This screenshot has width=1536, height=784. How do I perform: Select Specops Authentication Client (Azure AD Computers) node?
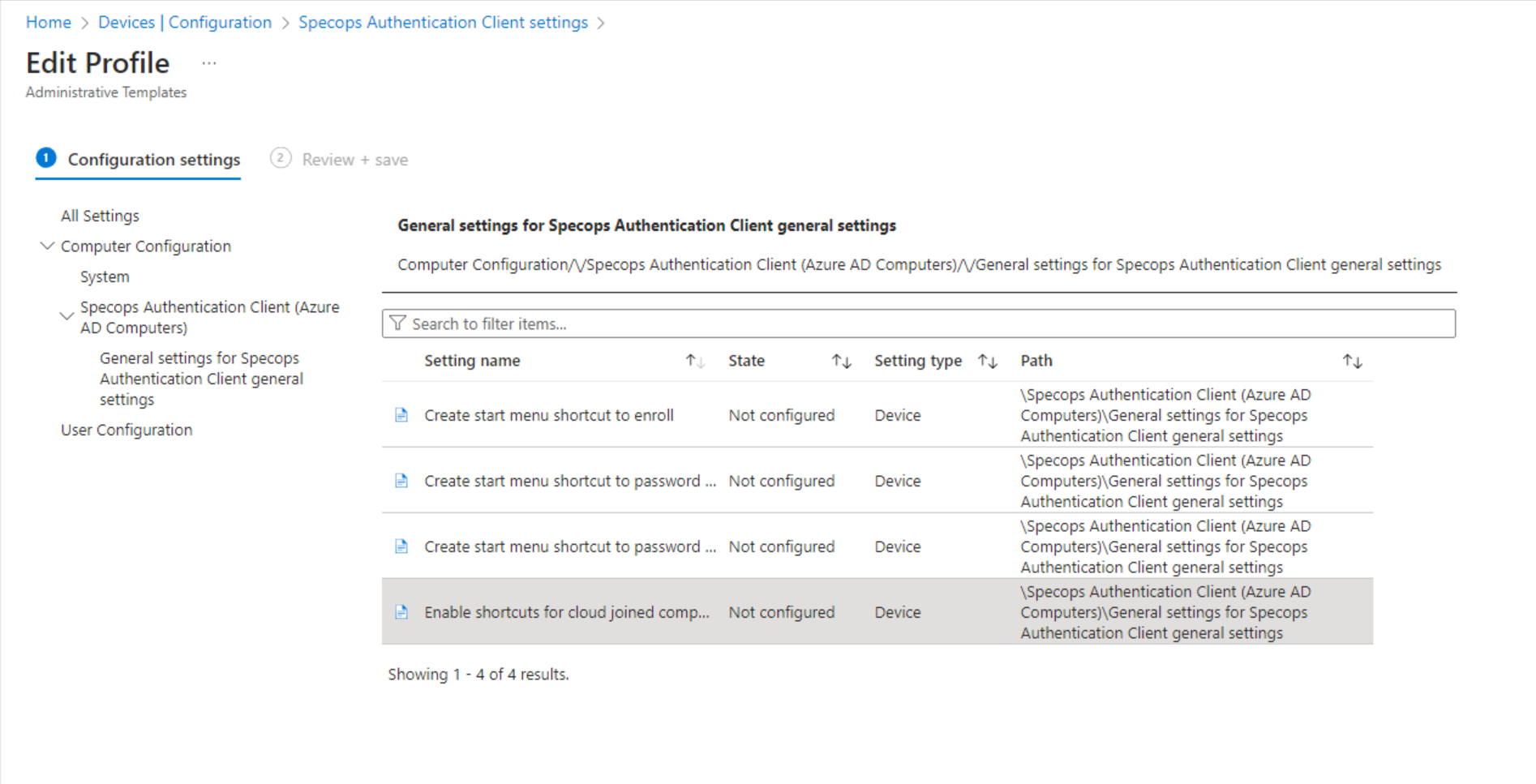209,317
